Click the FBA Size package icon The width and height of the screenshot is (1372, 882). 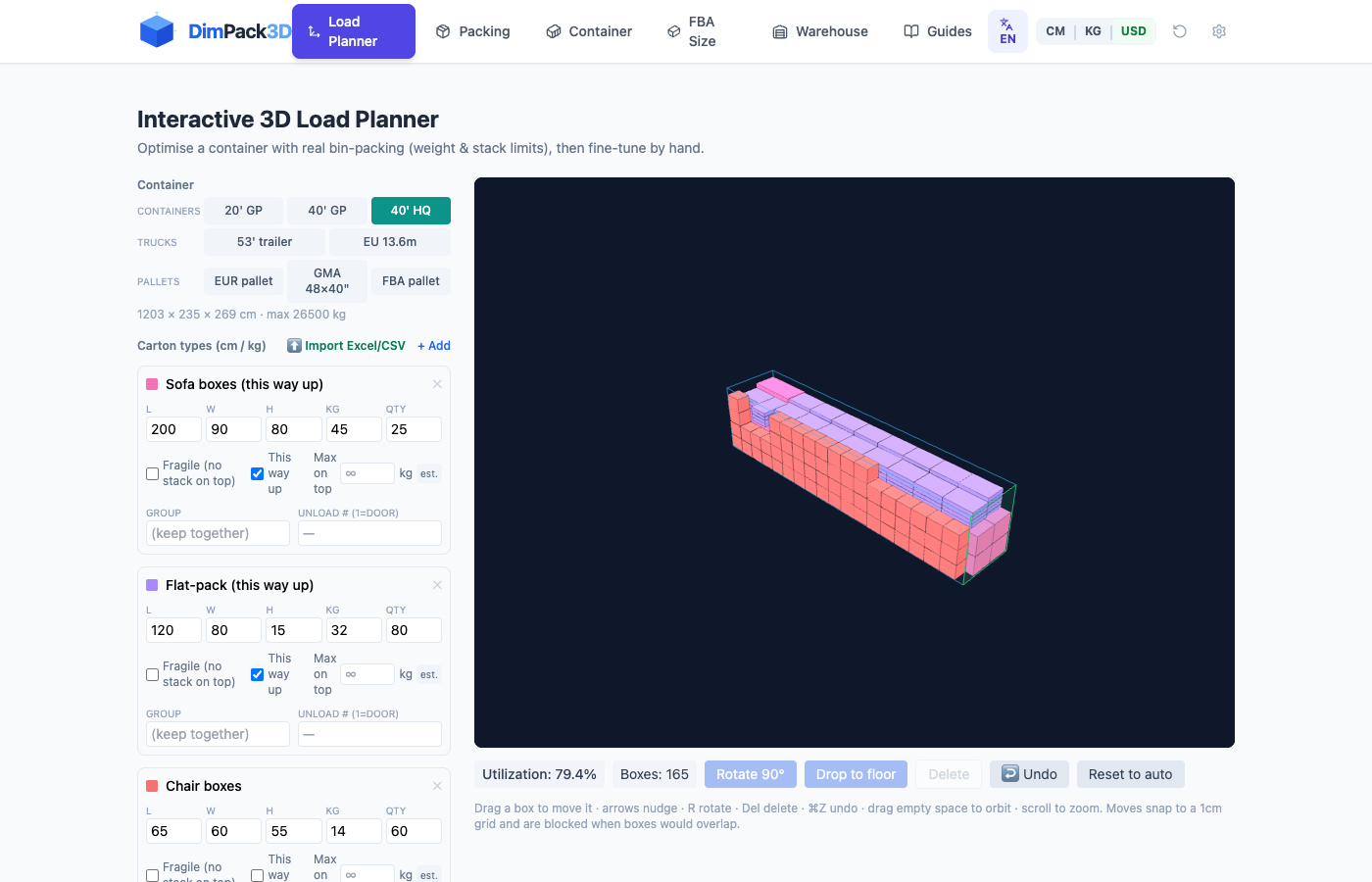click(674, 31)
